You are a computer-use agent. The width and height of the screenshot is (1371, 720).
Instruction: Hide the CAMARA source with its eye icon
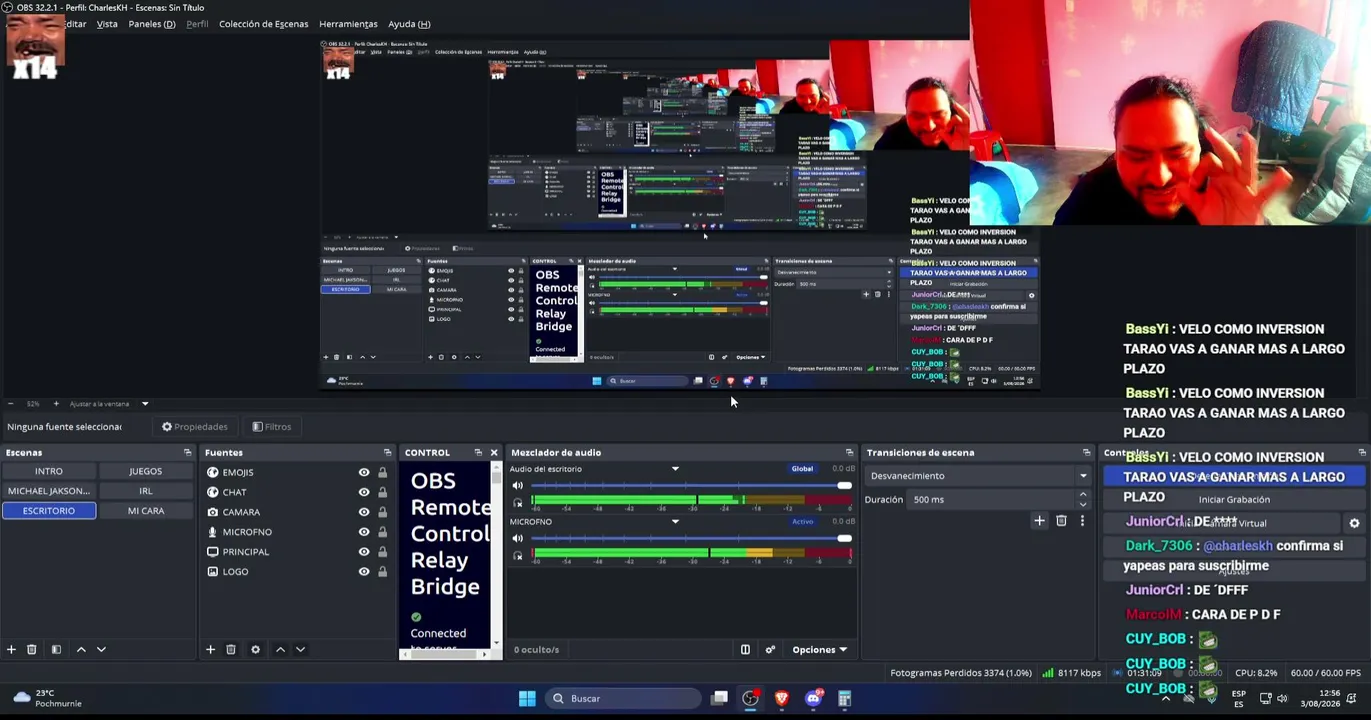(x=364, y=512)
